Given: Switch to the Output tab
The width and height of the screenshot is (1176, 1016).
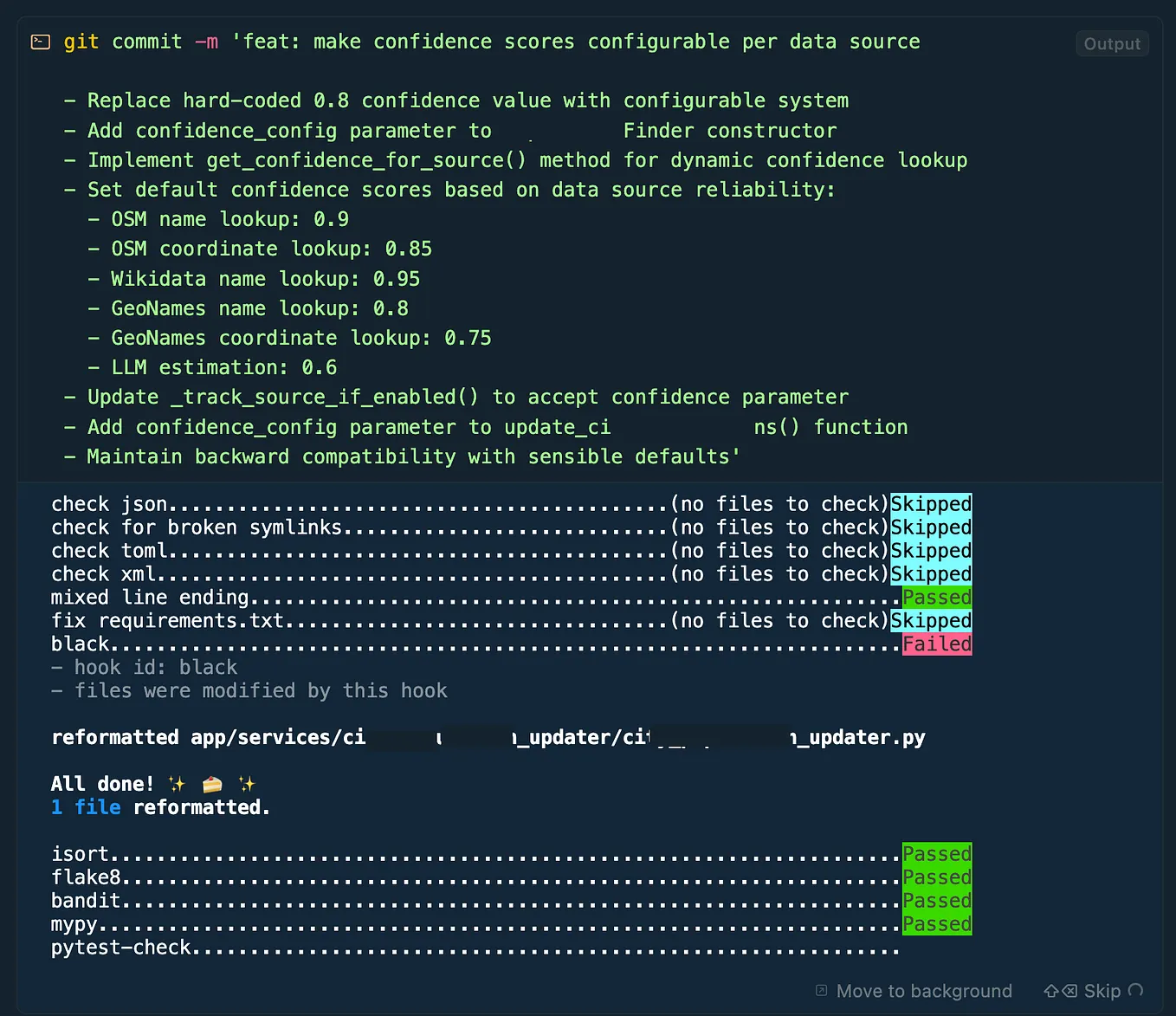Looking at the screenshot, I should tap(1112, 43).
